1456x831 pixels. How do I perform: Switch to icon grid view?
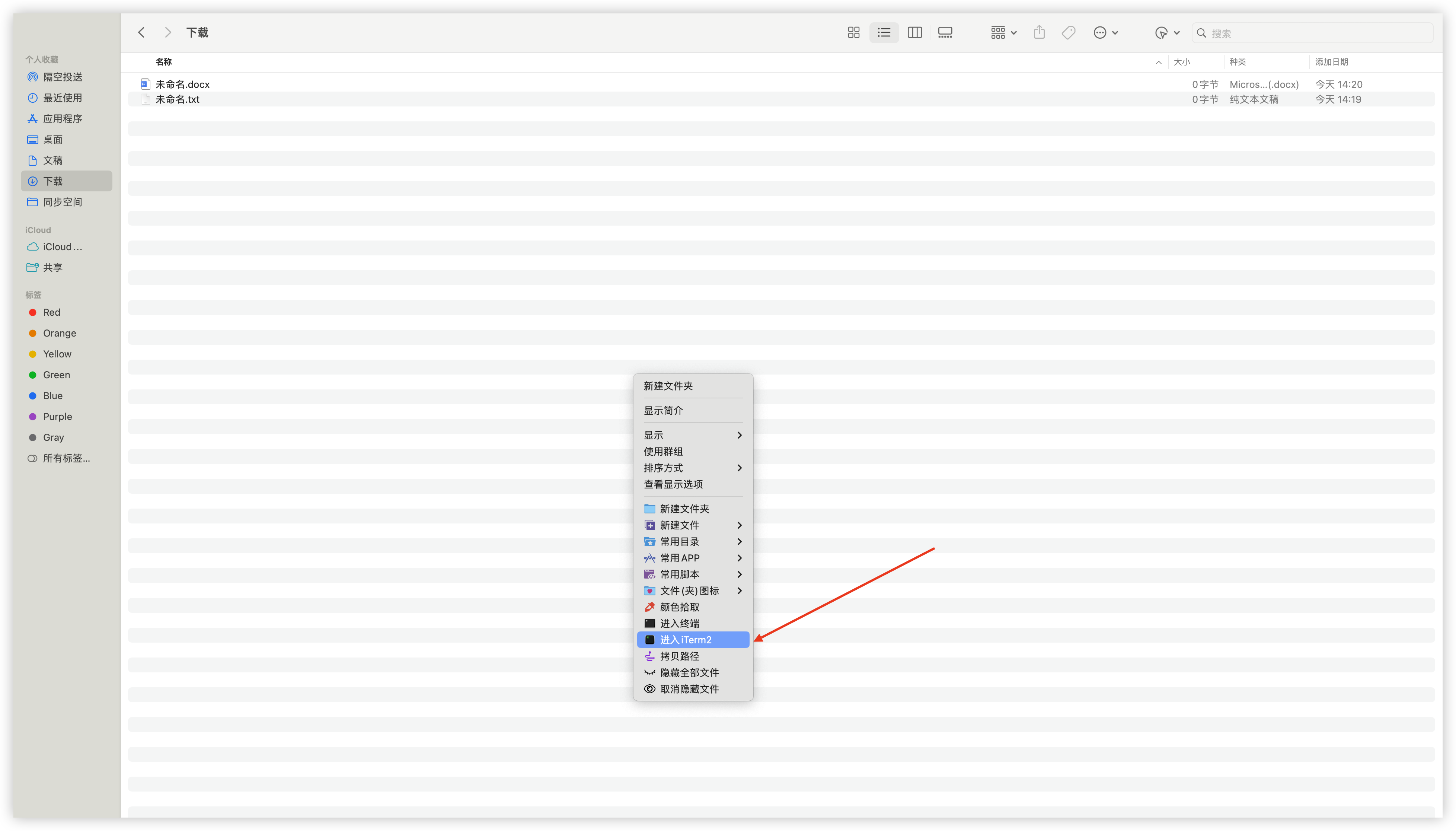pos(853,32)
